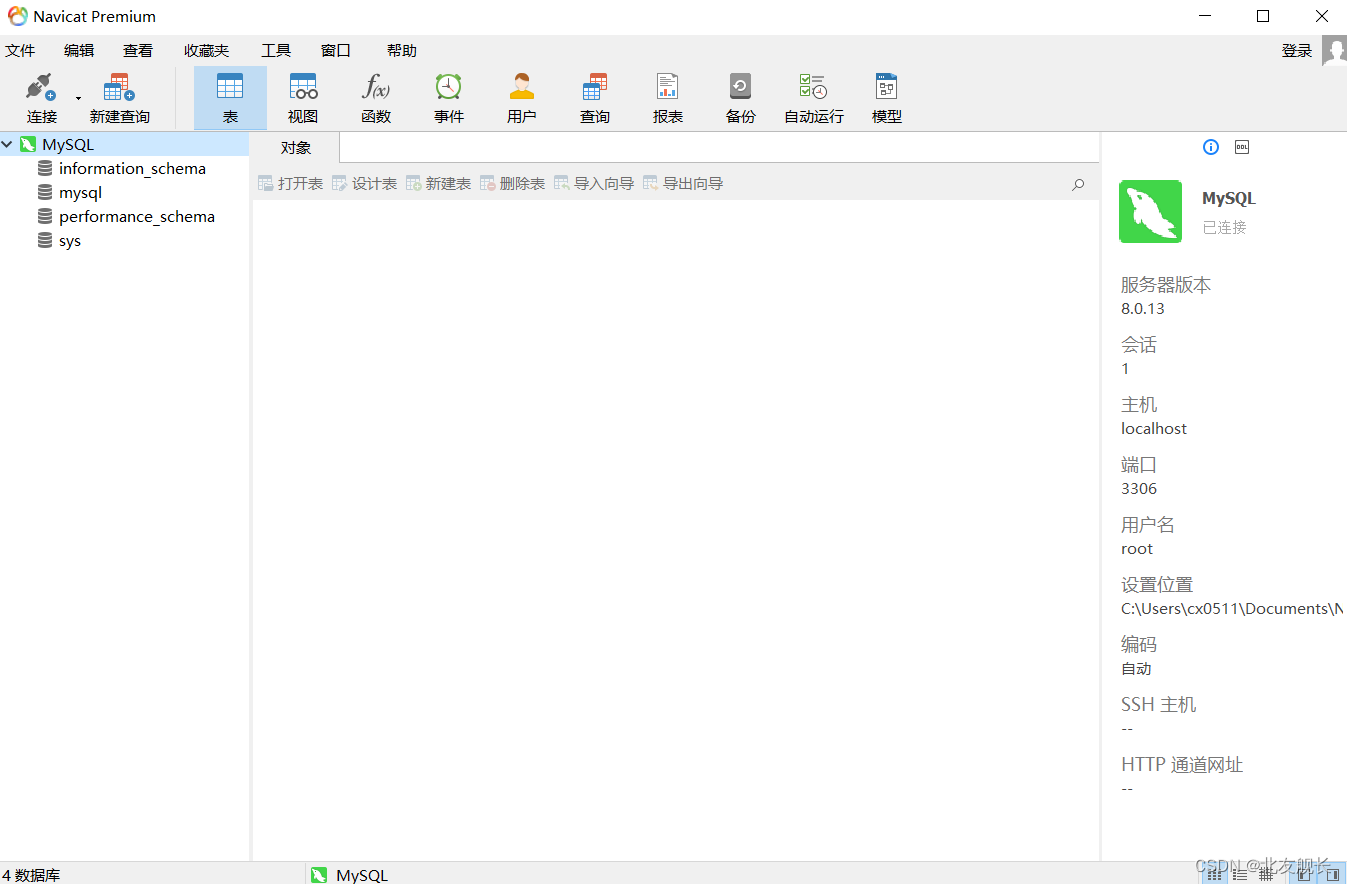Collapse the MySQL connection tree node
1347x884 pixels.
pyautogui.click(x=8, y=145)
